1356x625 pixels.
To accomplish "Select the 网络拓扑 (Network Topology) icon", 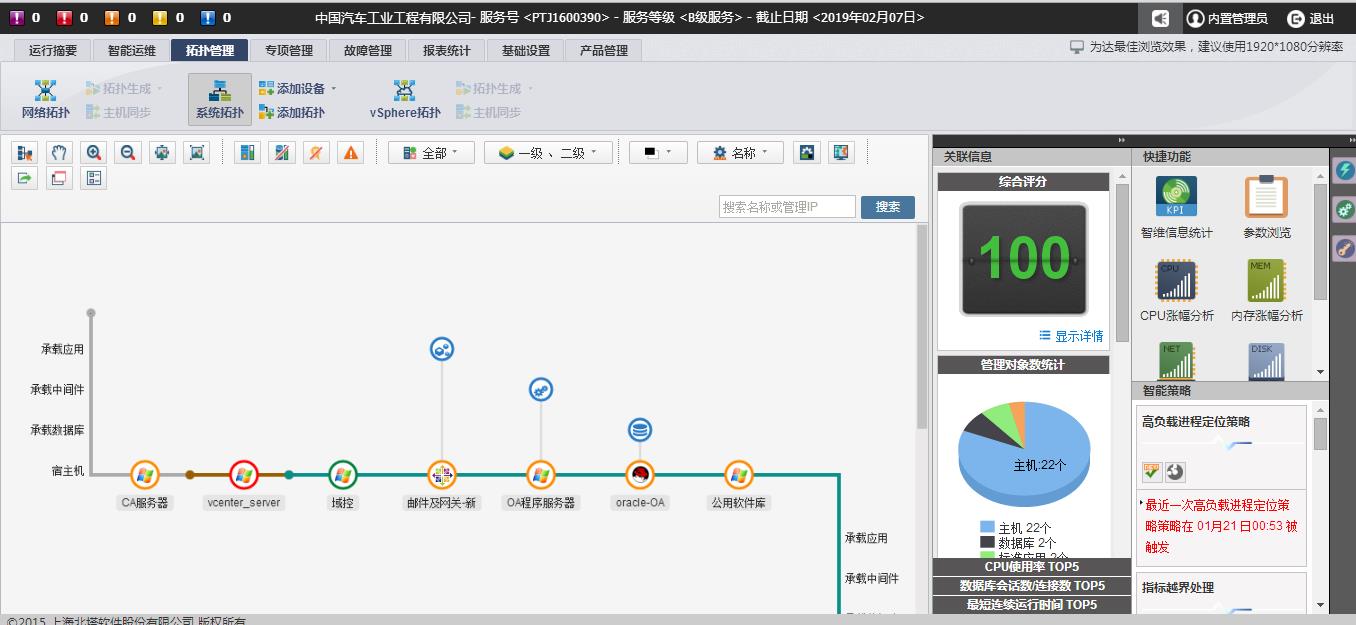I will pyautogui.click(x=44, y=97).
